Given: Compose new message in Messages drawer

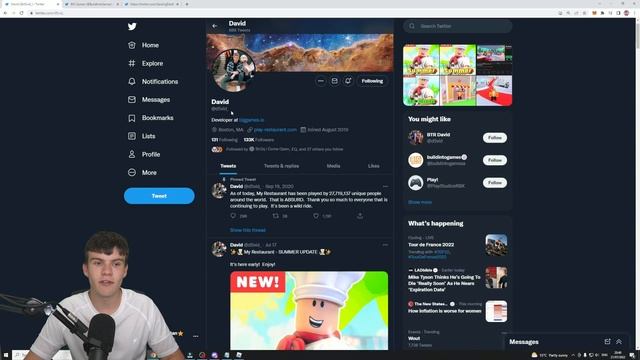Looking at the screenshot, I should click(x=607, y=342).
